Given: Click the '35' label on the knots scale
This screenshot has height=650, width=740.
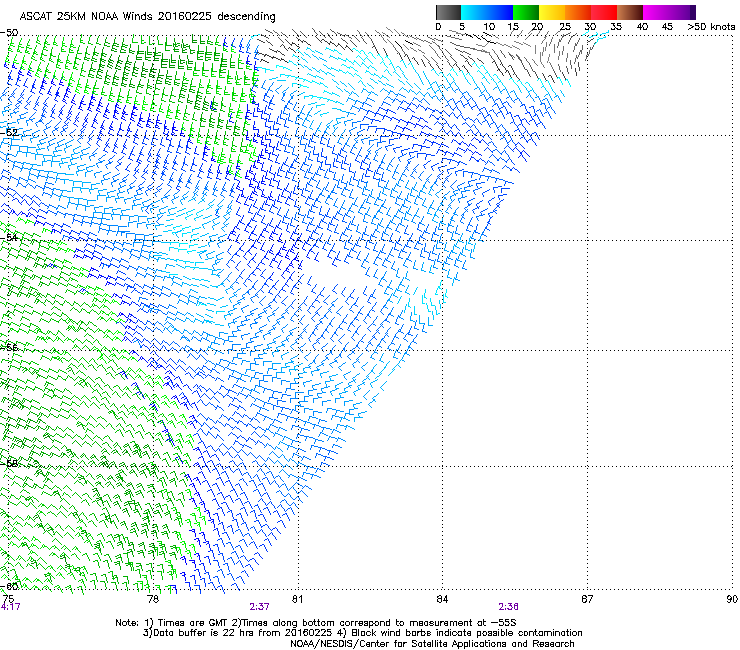Looking at the screenshot, I should point(616,27).
